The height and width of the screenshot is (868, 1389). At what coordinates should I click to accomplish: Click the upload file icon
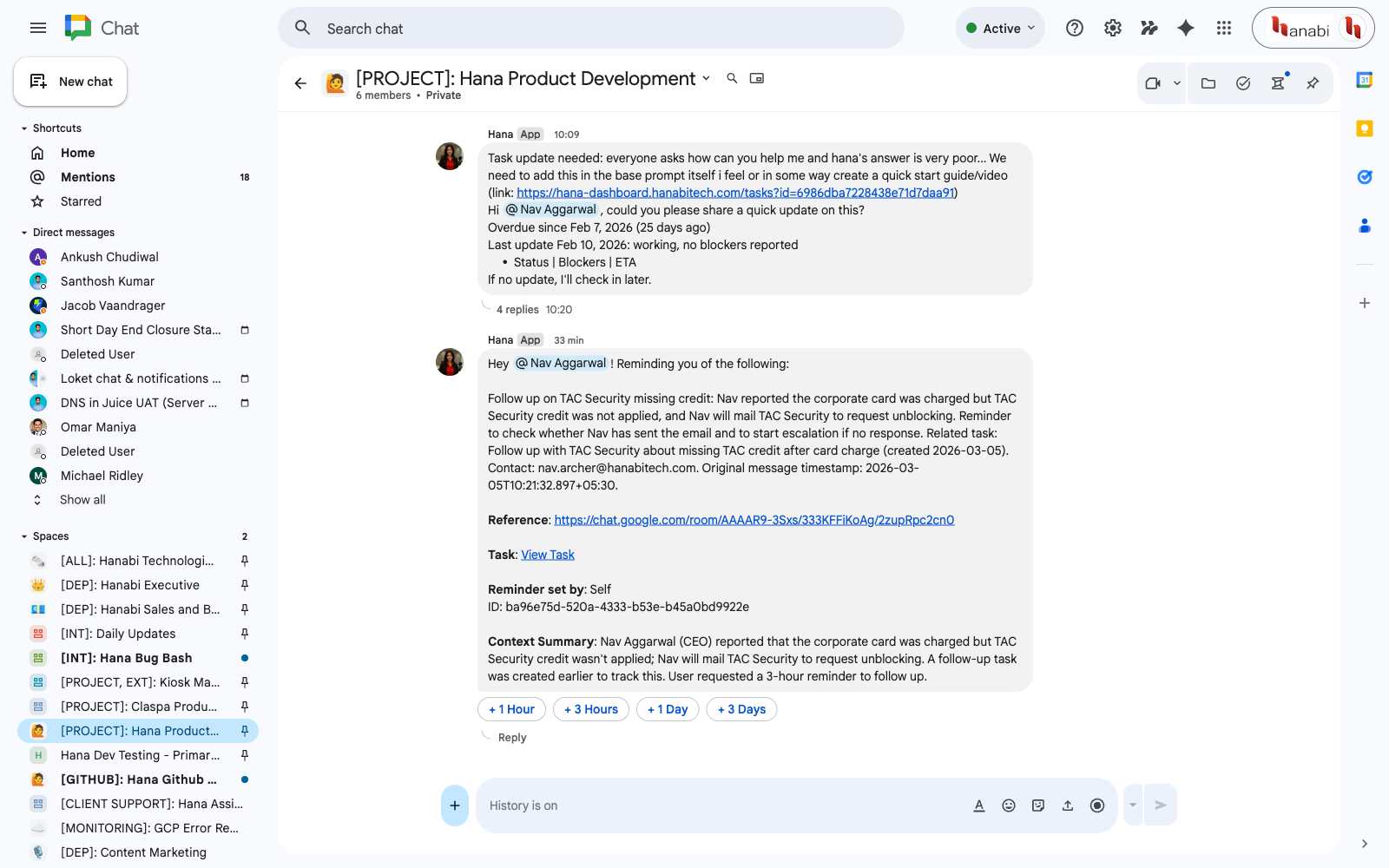1068,806
